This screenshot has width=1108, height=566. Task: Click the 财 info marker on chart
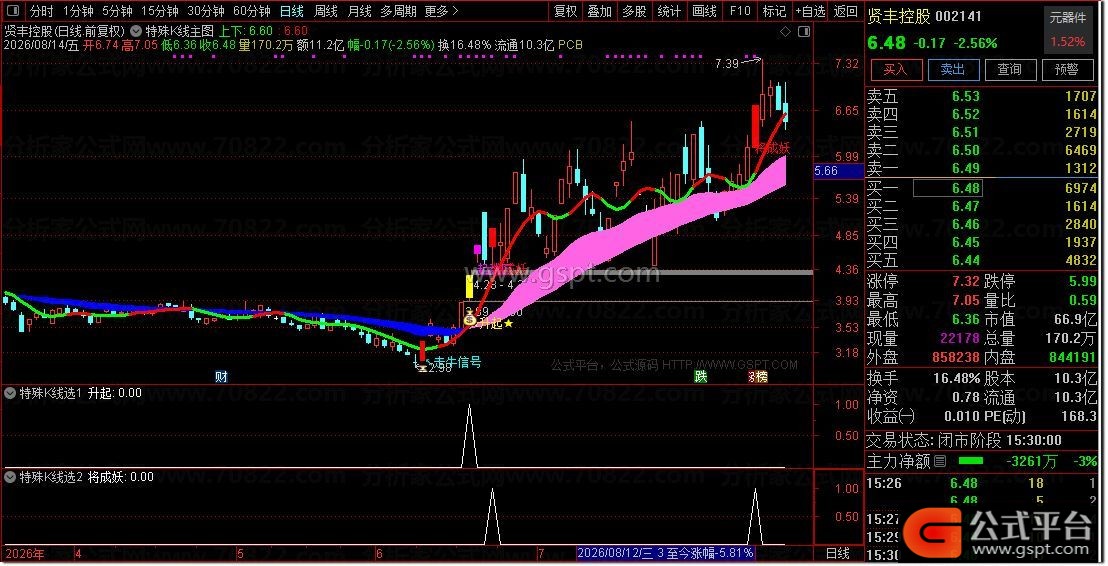click(221, 377)
